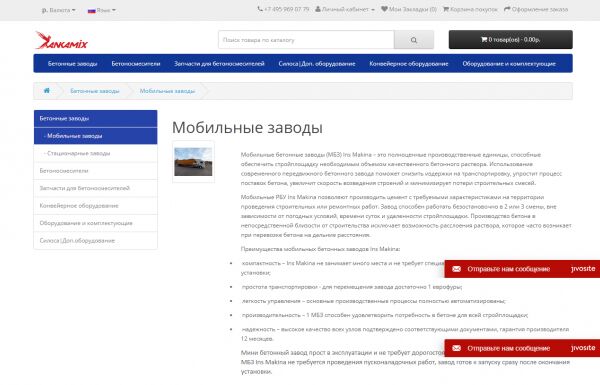Click the magnifier search button
Viewport: 600px width, 385px height.
click(x=414, y=40)
